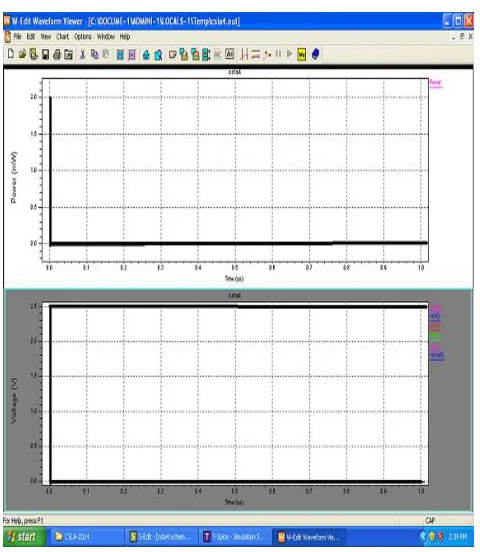
Task: Click inside the Voltage chart plot area
Action: (x=235, y=393)
